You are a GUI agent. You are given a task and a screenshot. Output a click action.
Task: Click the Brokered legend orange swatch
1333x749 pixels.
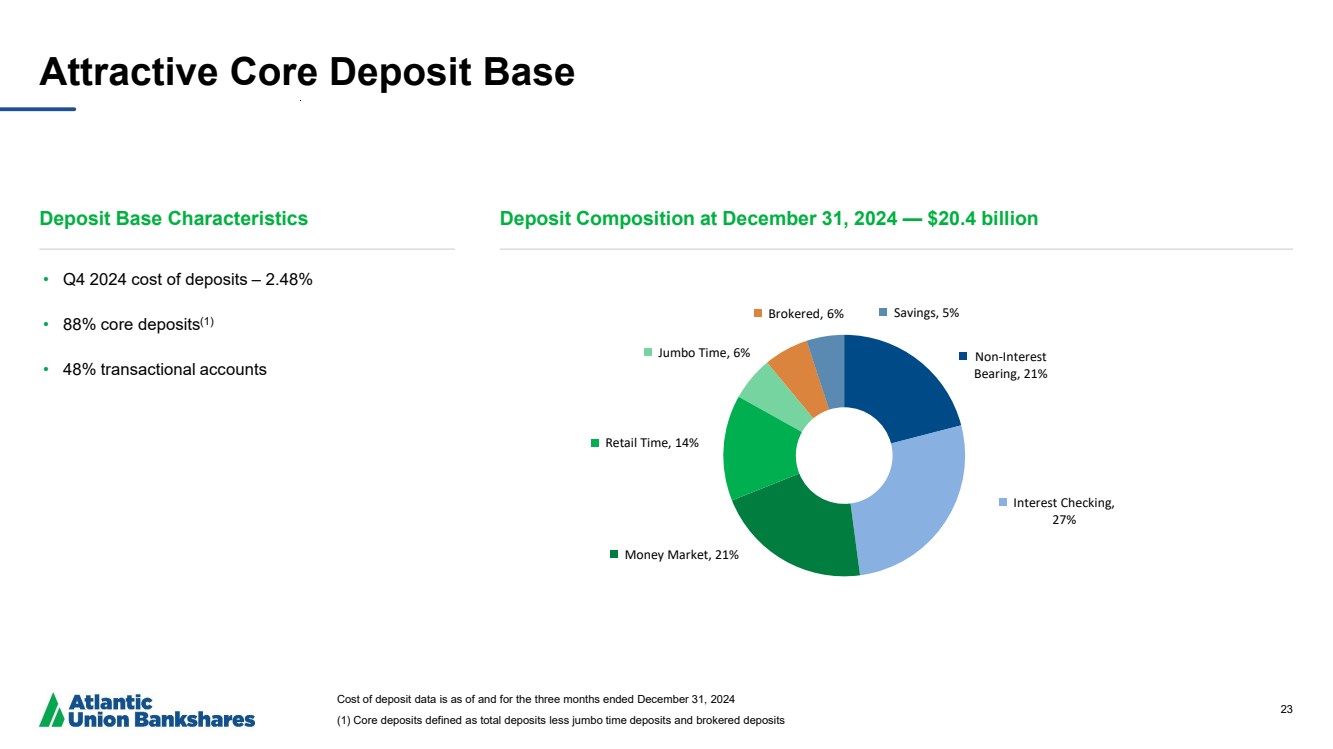click(758, 313)
